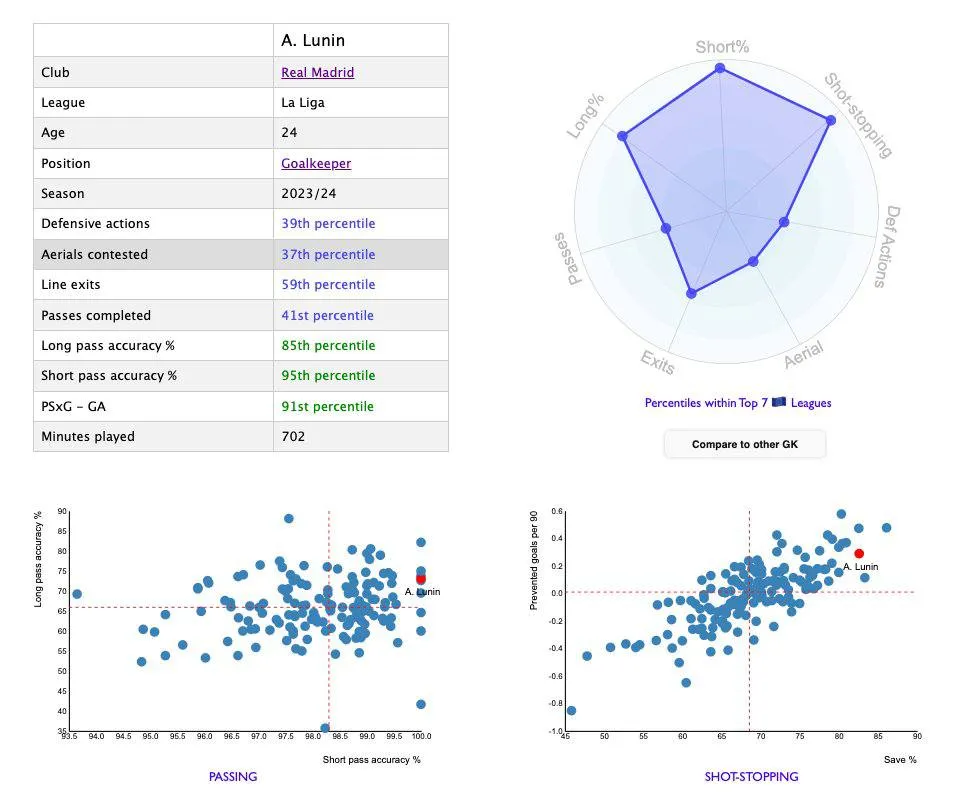
Task: Click the 95th percentile Short pass accuracy value
Action: click(328, 376)
